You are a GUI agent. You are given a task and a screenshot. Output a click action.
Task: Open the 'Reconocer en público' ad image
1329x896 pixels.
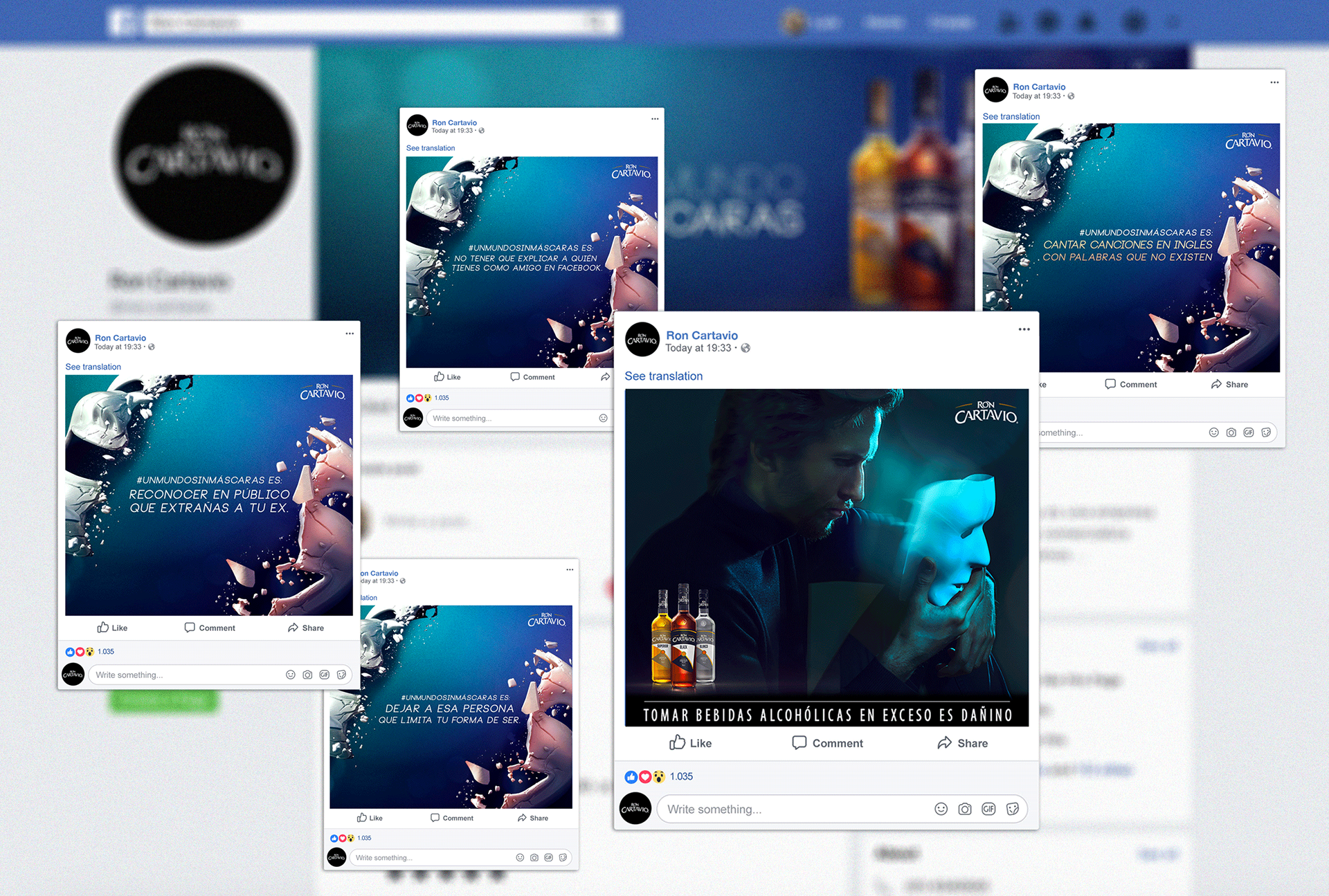point(209,495)
